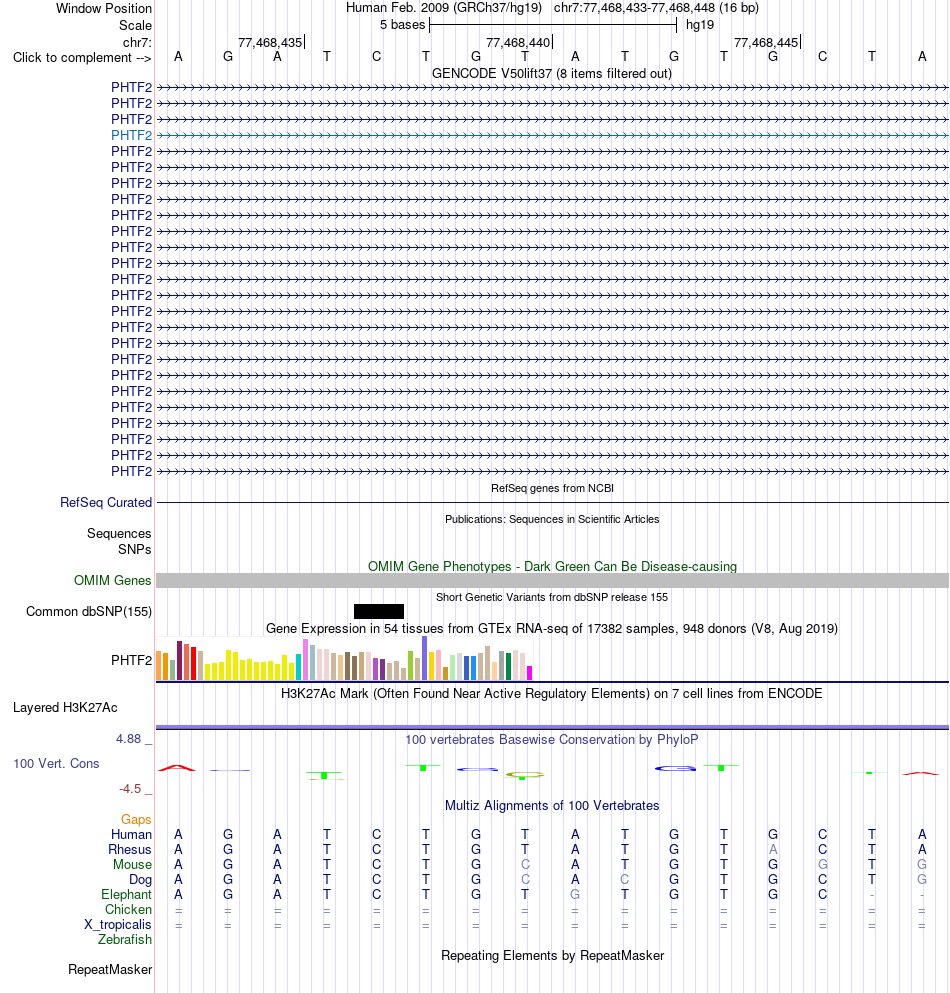
Task: Click the 4.88 PhyloP upper scale value
Action: 129,738
